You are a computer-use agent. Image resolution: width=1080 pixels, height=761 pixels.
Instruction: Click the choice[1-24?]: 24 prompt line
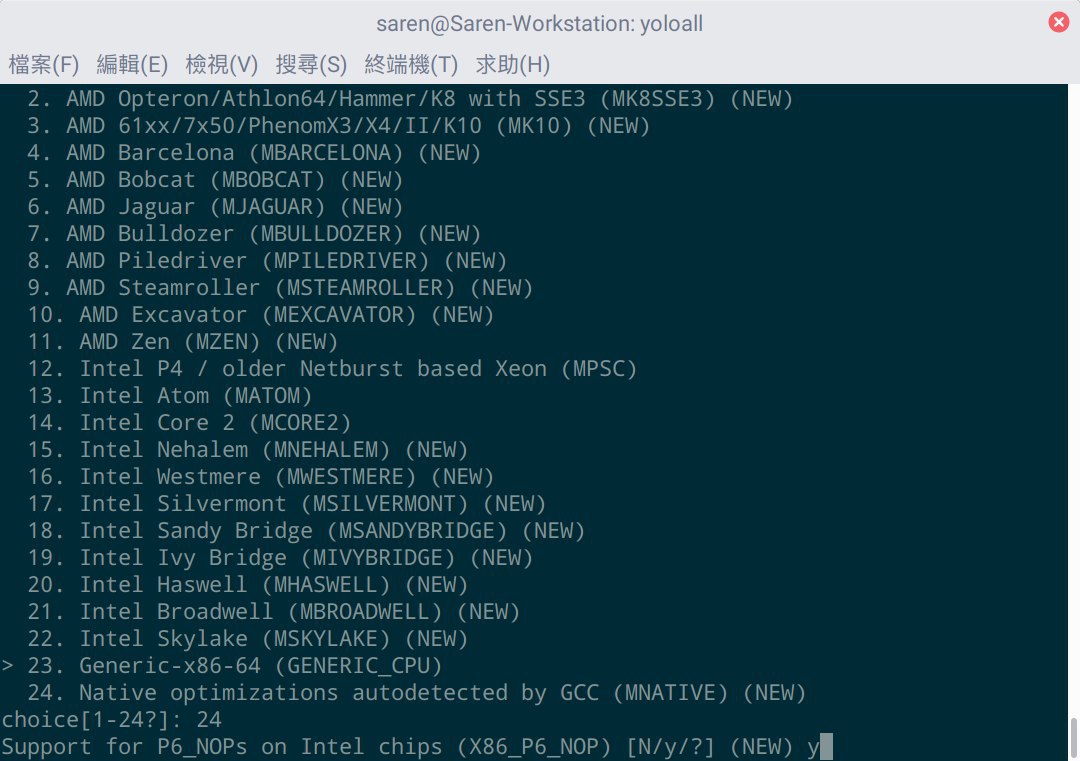(112, 720)
